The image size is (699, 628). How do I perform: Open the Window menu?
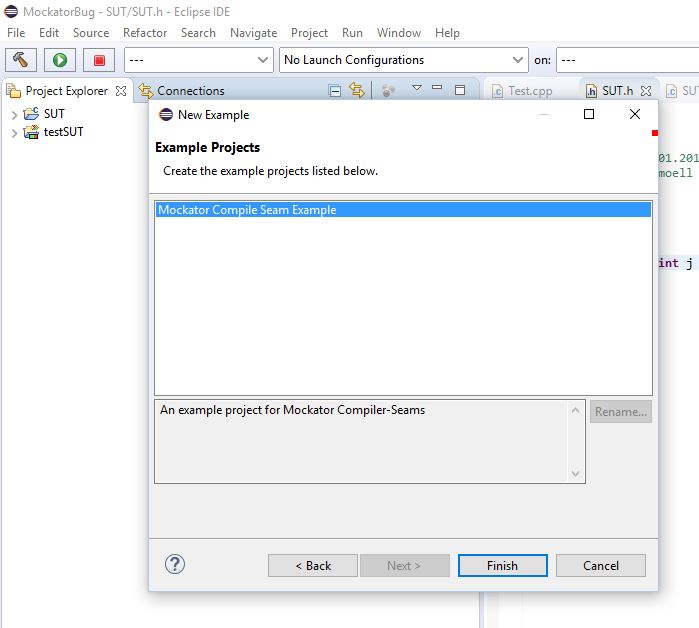(x=399, y=33)
